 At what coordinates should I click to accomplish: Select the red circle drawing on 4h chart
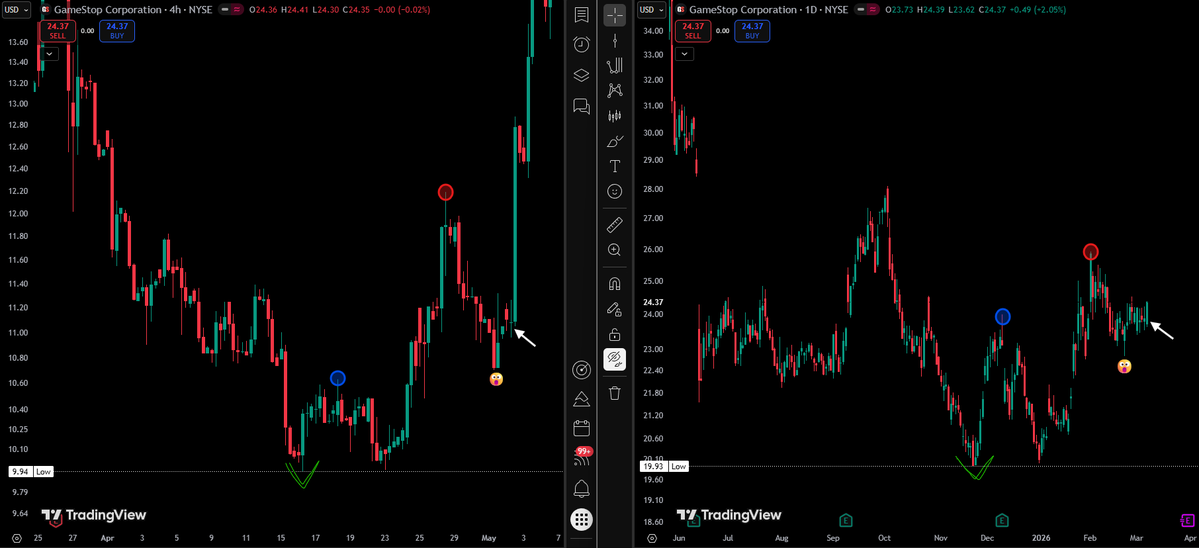tap(446, 192)
